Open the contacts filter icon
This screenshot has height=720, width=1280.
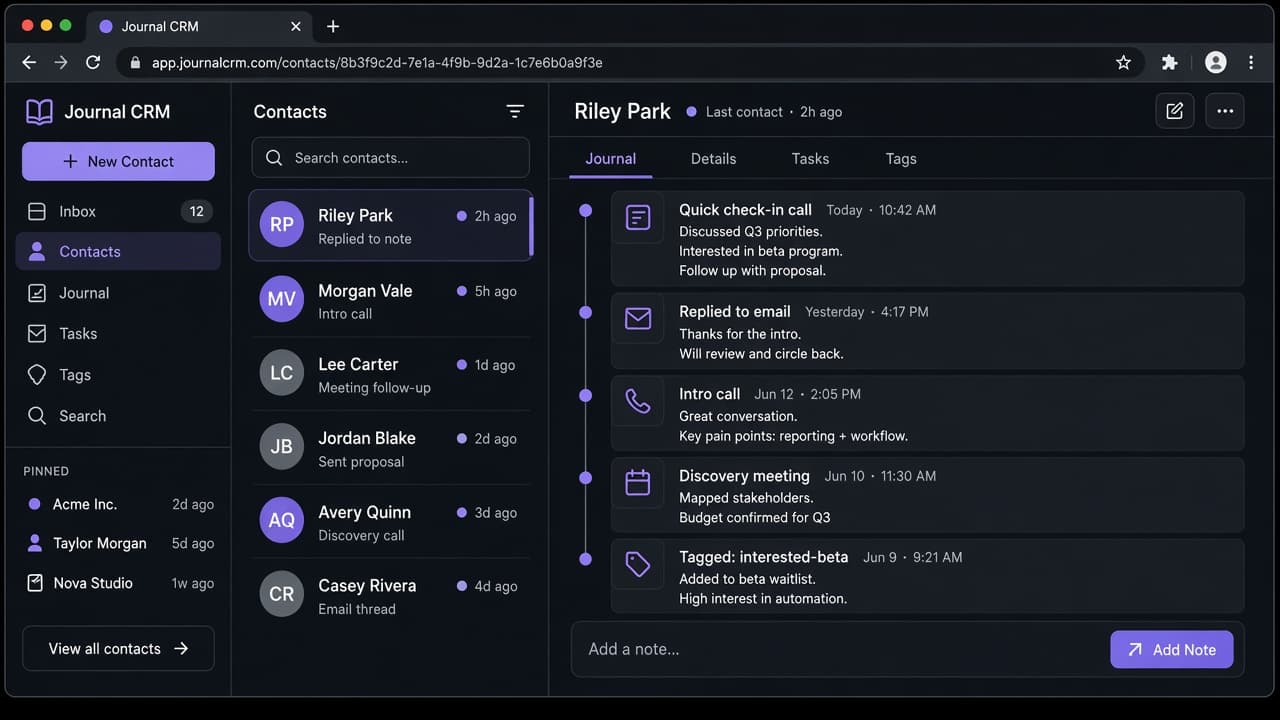[x=515, y=112]
